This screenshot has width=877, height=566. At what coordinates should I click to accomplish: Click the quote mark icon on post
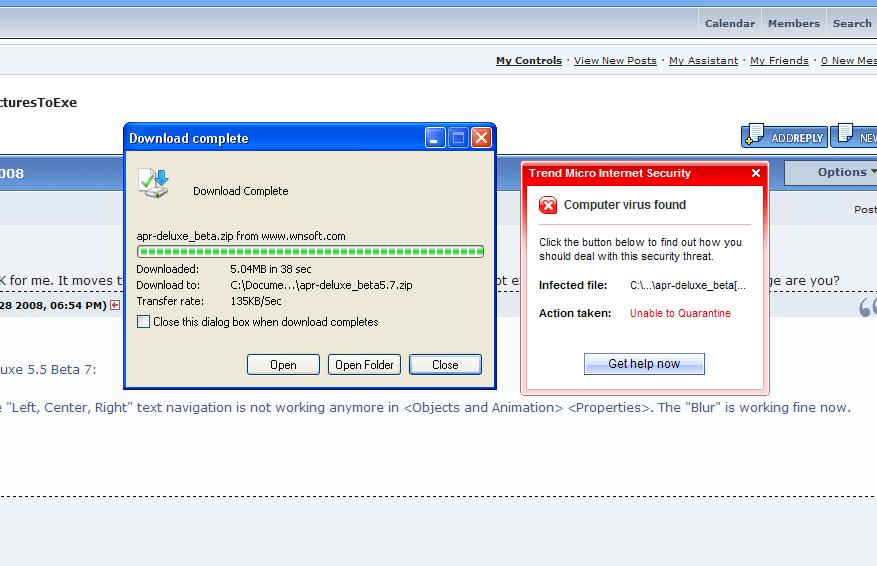[x=867, y=306]
